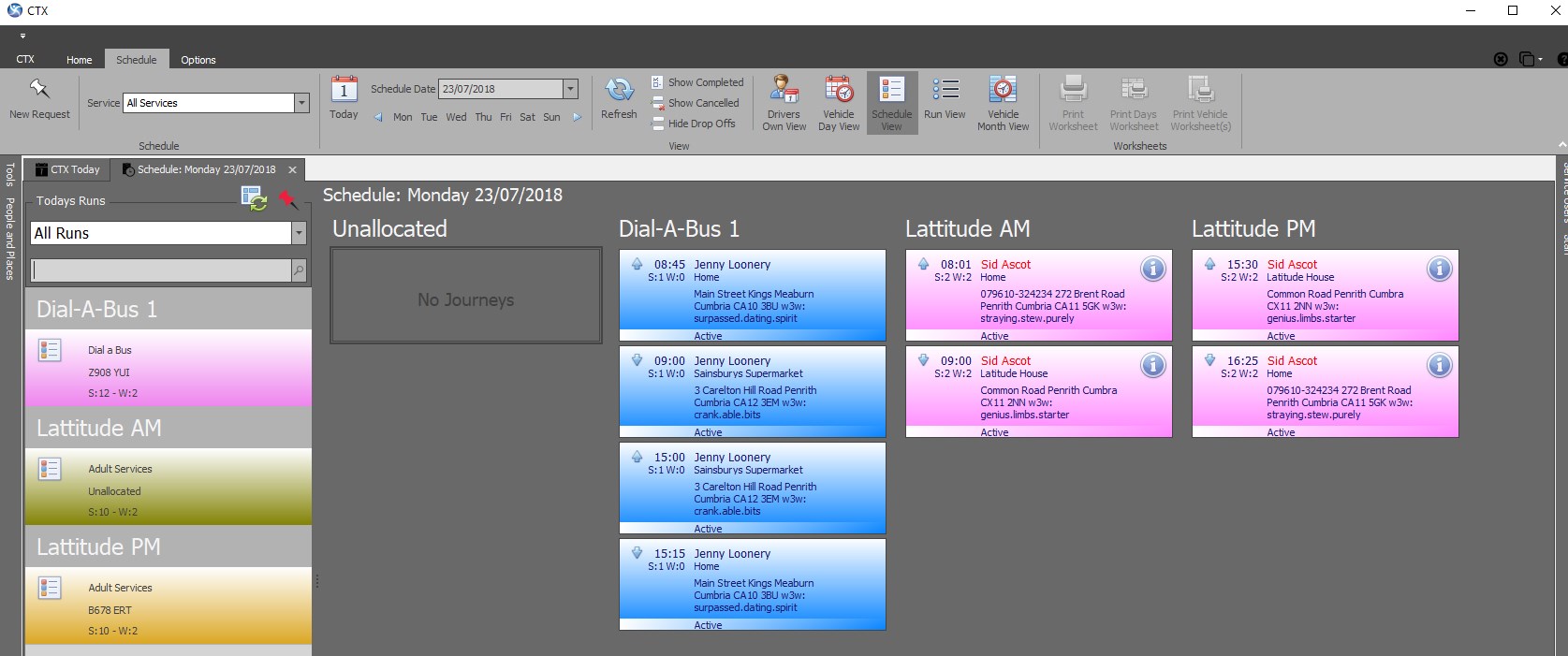This screenshot has height=656, width=1568.
Task: Open info for Sid Ascot 16:25 journey
Action: click(1440, 366)
